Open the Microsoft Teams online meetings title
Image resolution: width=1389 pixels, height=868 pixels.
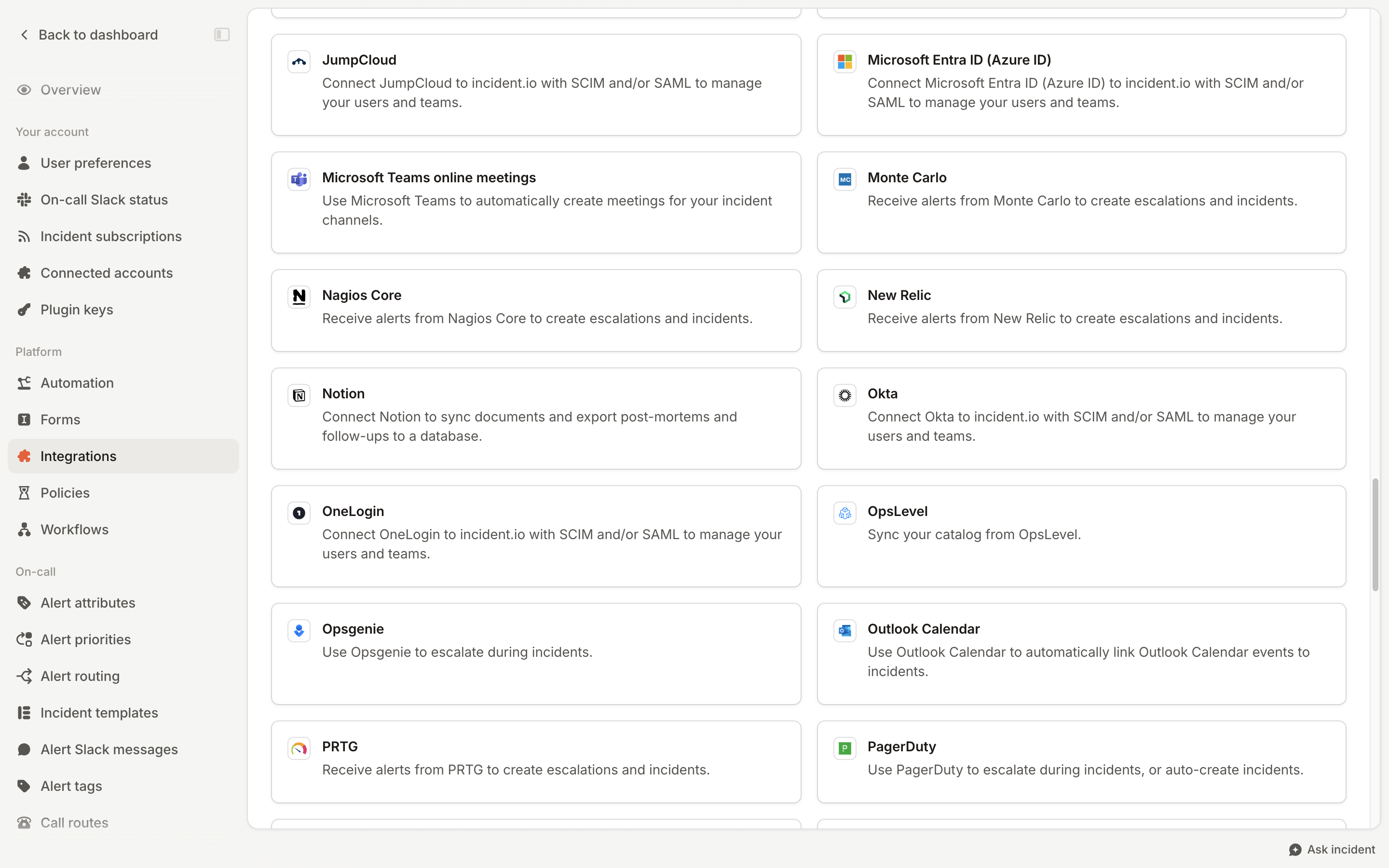pos(429,177)
